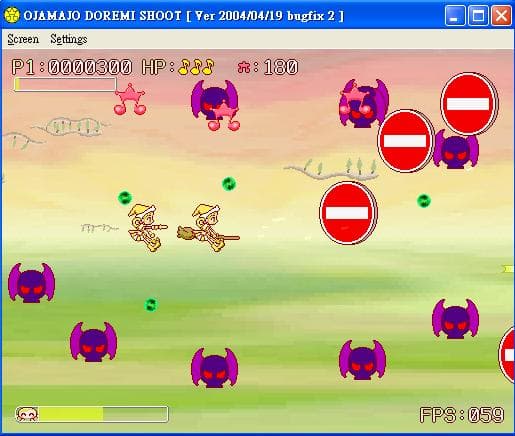Click the purple bat skull at the left edge

click(x=32, y=283)
